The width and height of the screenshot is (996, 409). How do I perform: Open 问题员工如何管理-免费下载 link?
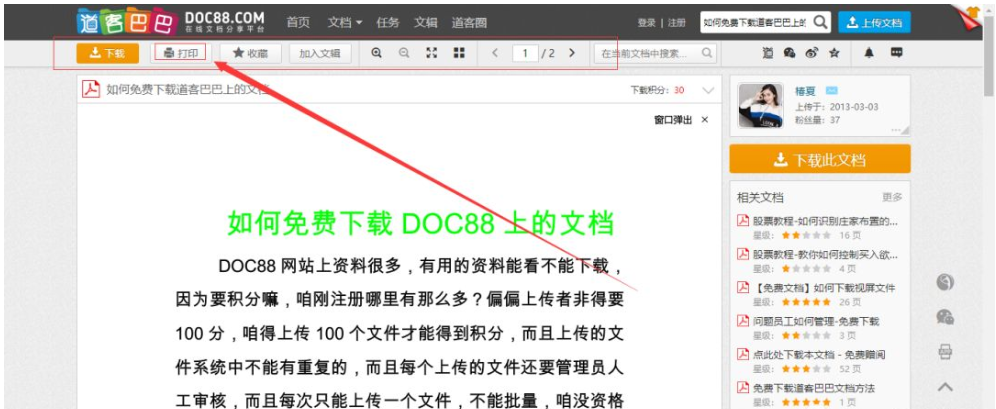[x=816, y=321]
